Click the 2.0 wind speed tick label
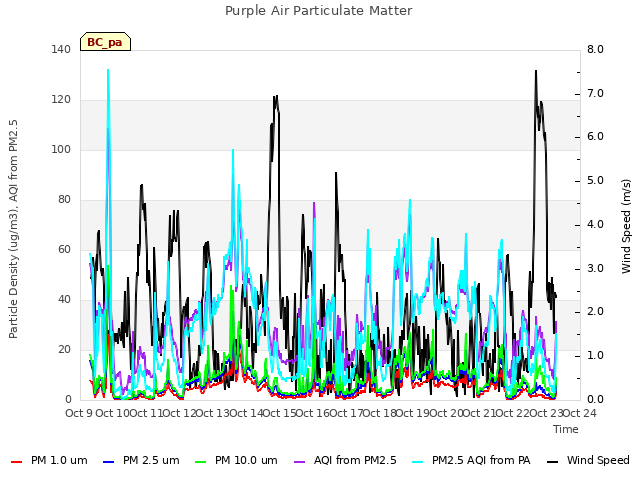 [595, 312]
